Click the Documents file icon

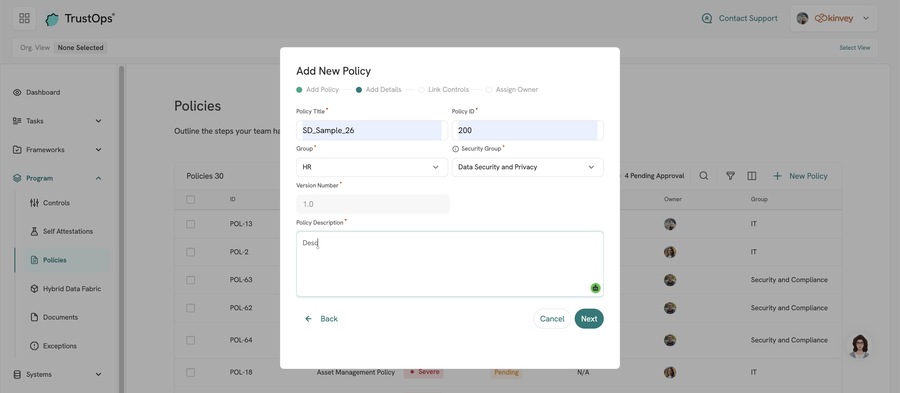coord(34,317)
